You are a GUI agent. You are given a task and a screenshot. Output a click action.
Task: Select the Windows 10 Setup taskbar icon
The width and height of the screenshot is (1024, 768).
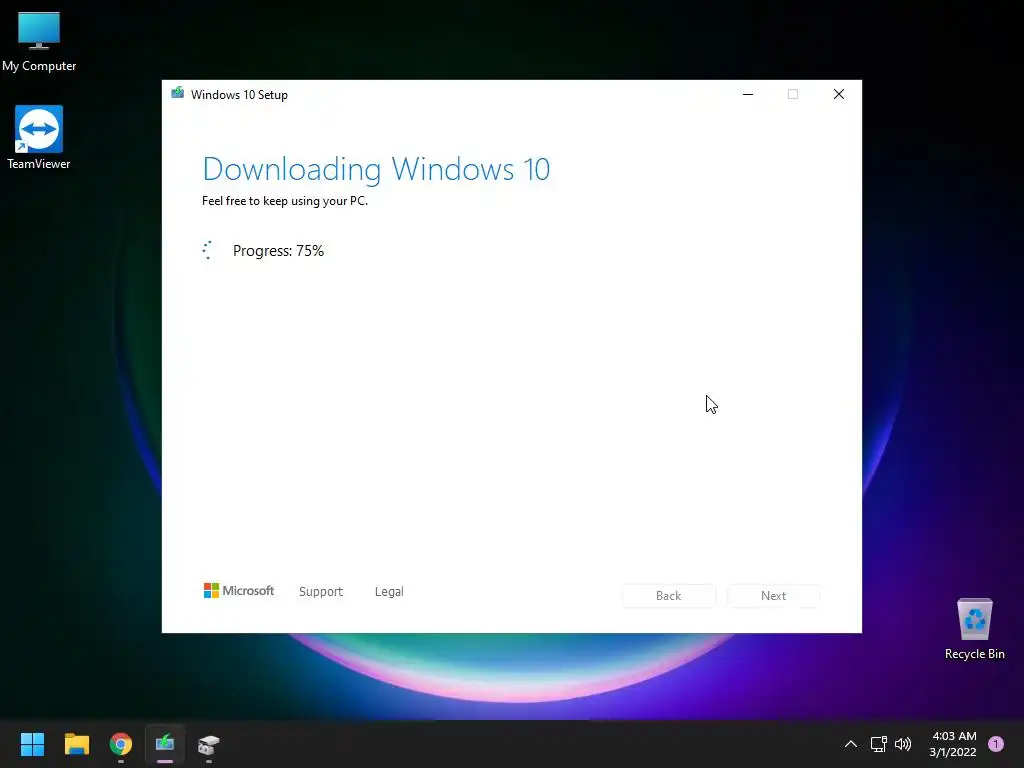point(165,744)
